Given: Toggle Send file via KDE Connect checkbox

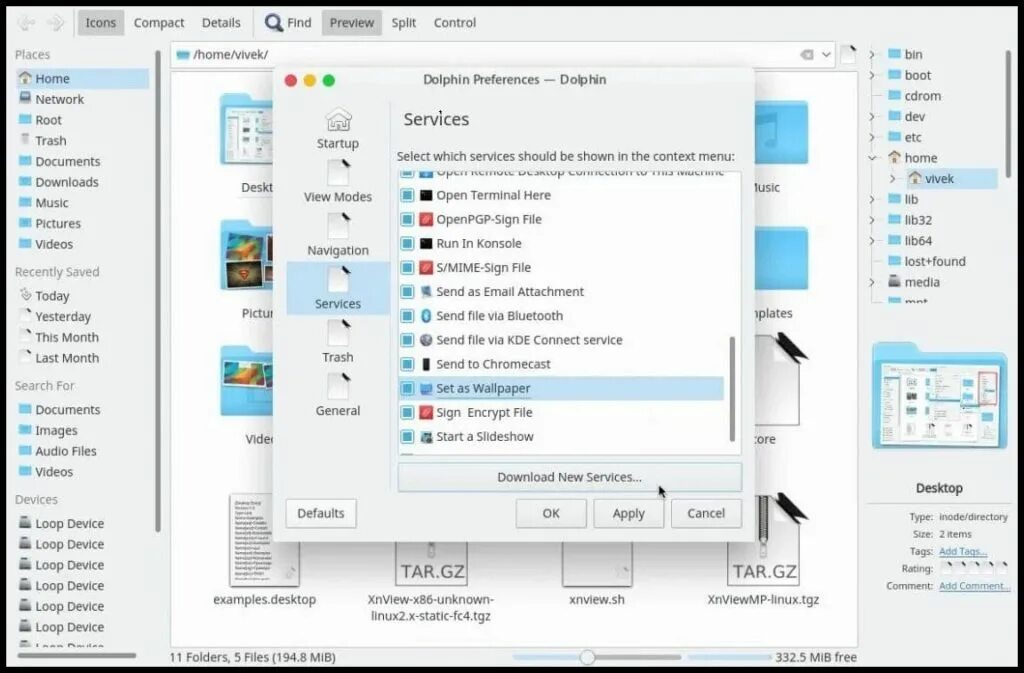Looking at the screenshot, I should [x=407, y=340].
